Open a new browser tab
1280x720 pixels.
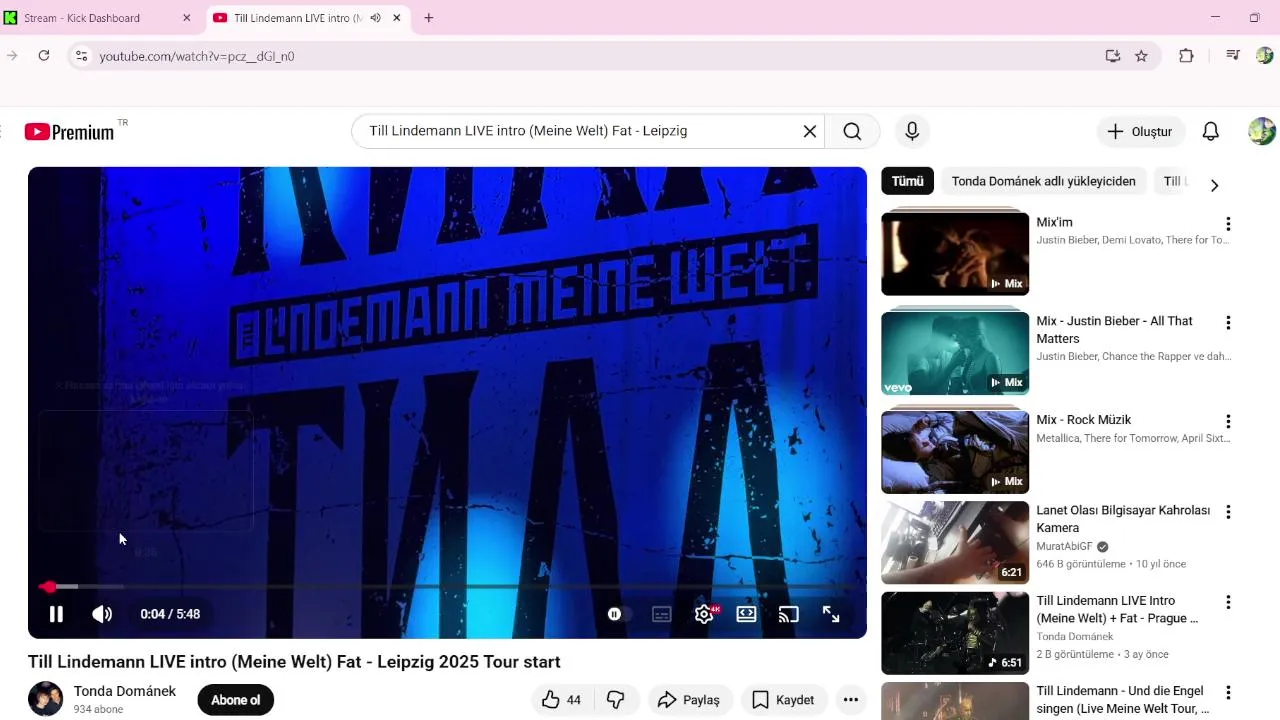coord(429,18)
